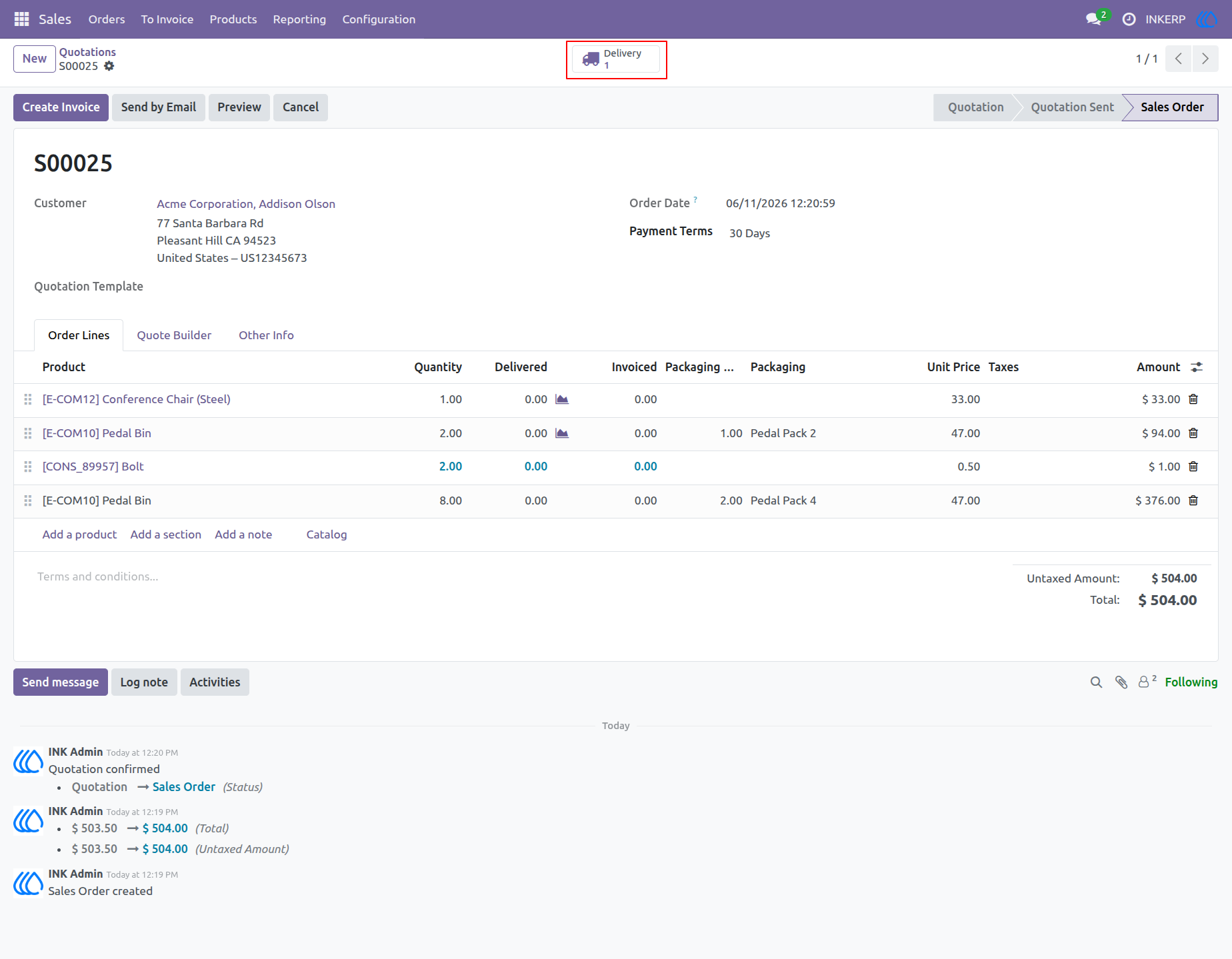Open the apps grid menu icon
Image resolution: width=1232 pixels, height=959 pixels.
coord(21,19)
